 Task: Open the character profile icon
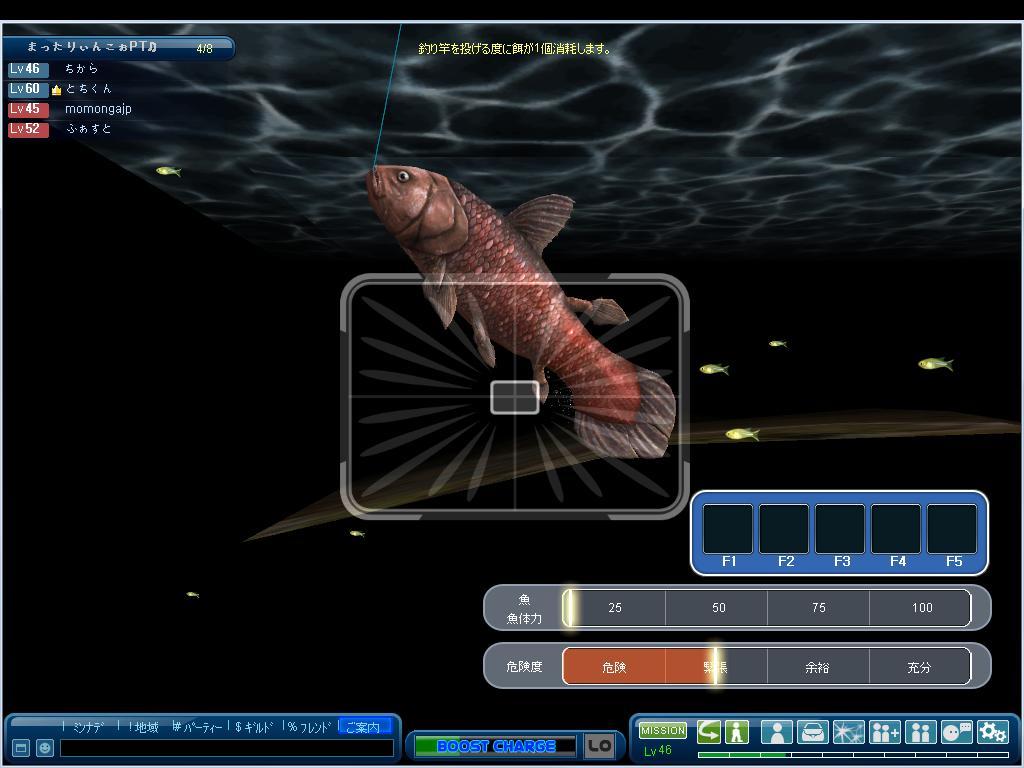[776, 732]
